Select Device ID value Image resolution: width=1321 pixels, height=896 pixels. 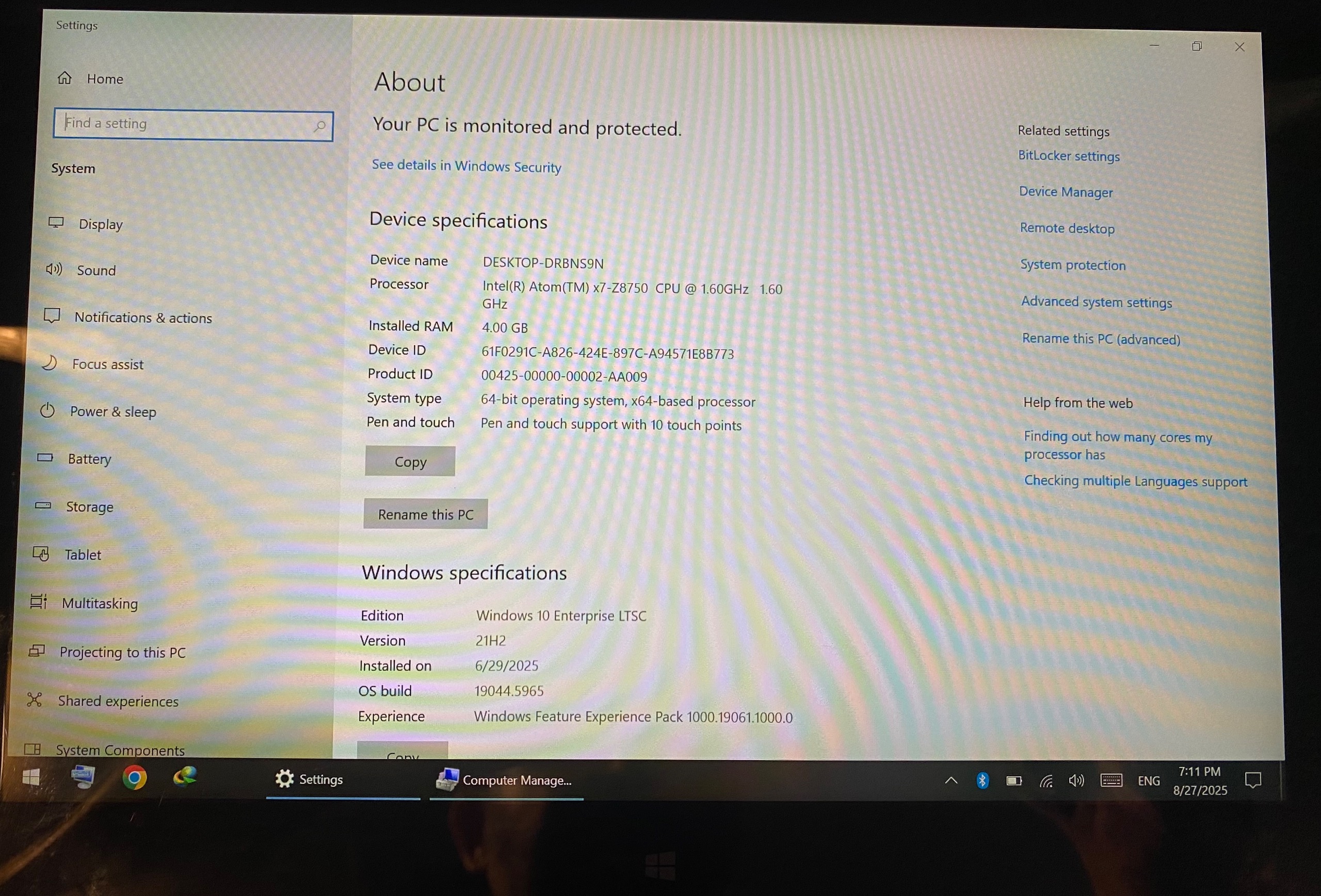click(x=608, y=353)
